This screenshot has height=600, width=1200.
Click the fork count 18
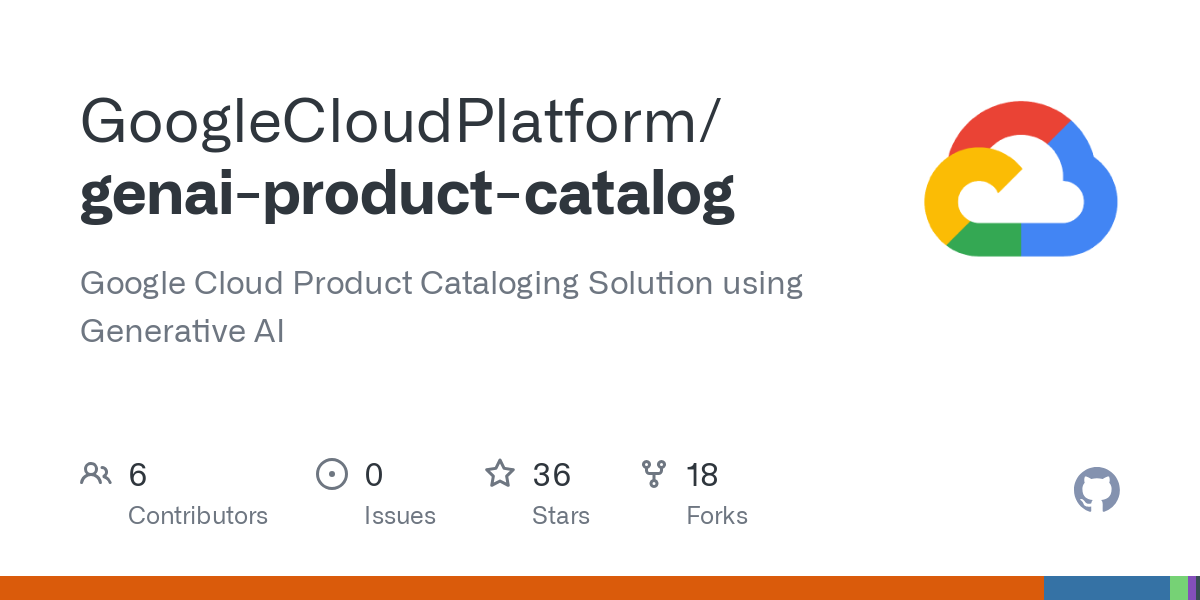(x=702, y=475)
